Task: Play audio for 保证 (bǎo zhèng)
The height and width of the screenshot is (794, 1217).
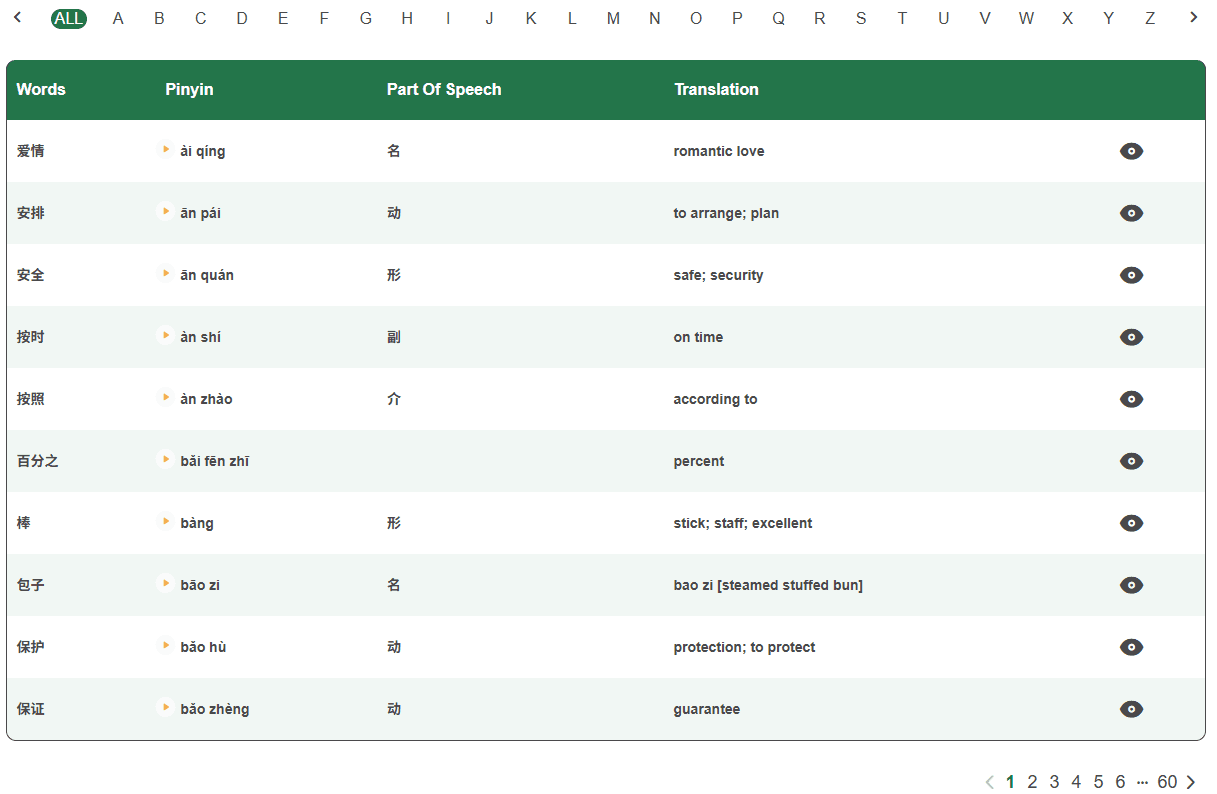Action: 166,708
